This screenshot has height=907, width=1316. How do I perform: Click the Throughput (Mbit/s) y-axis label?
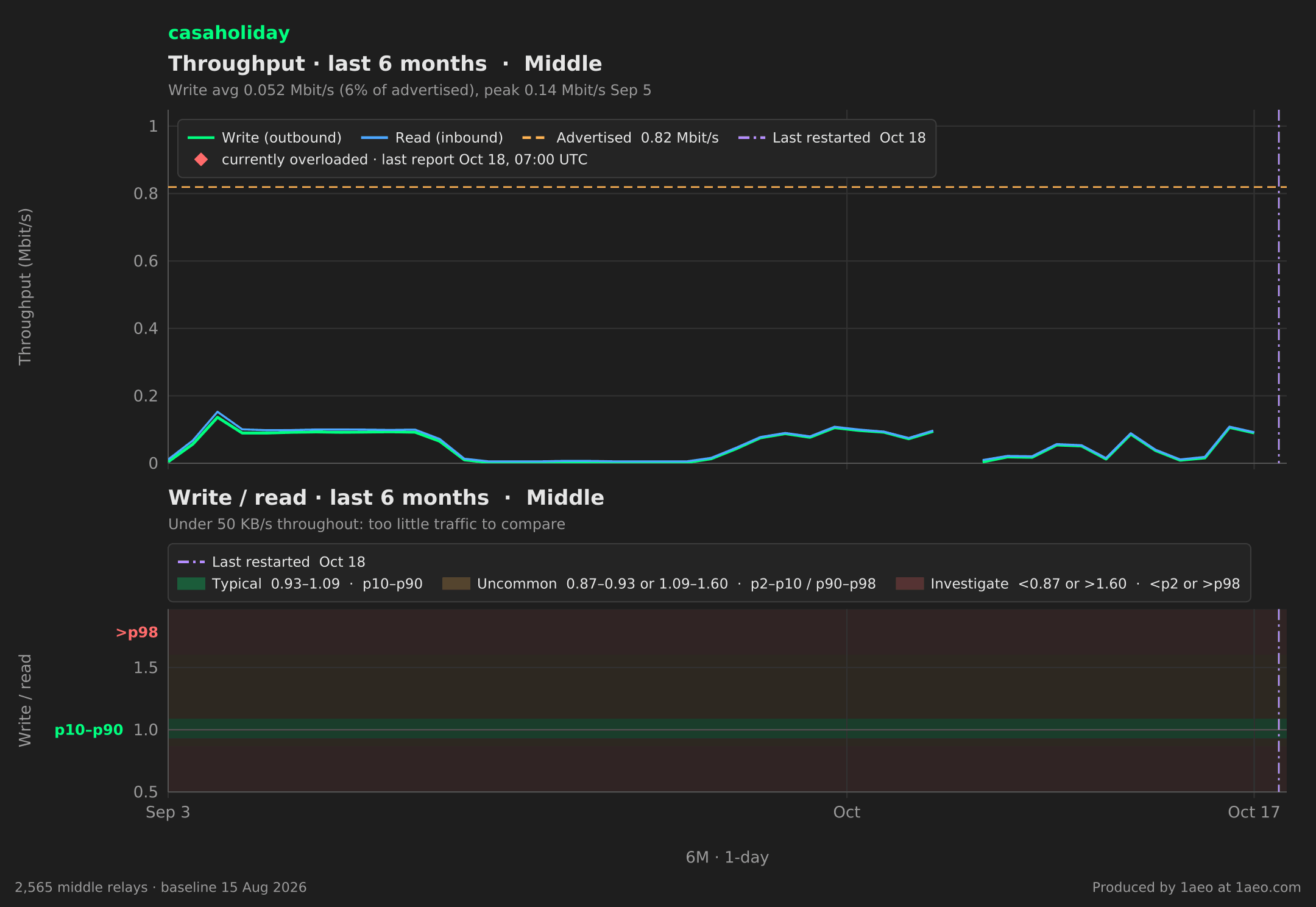(x=25, y=286)
